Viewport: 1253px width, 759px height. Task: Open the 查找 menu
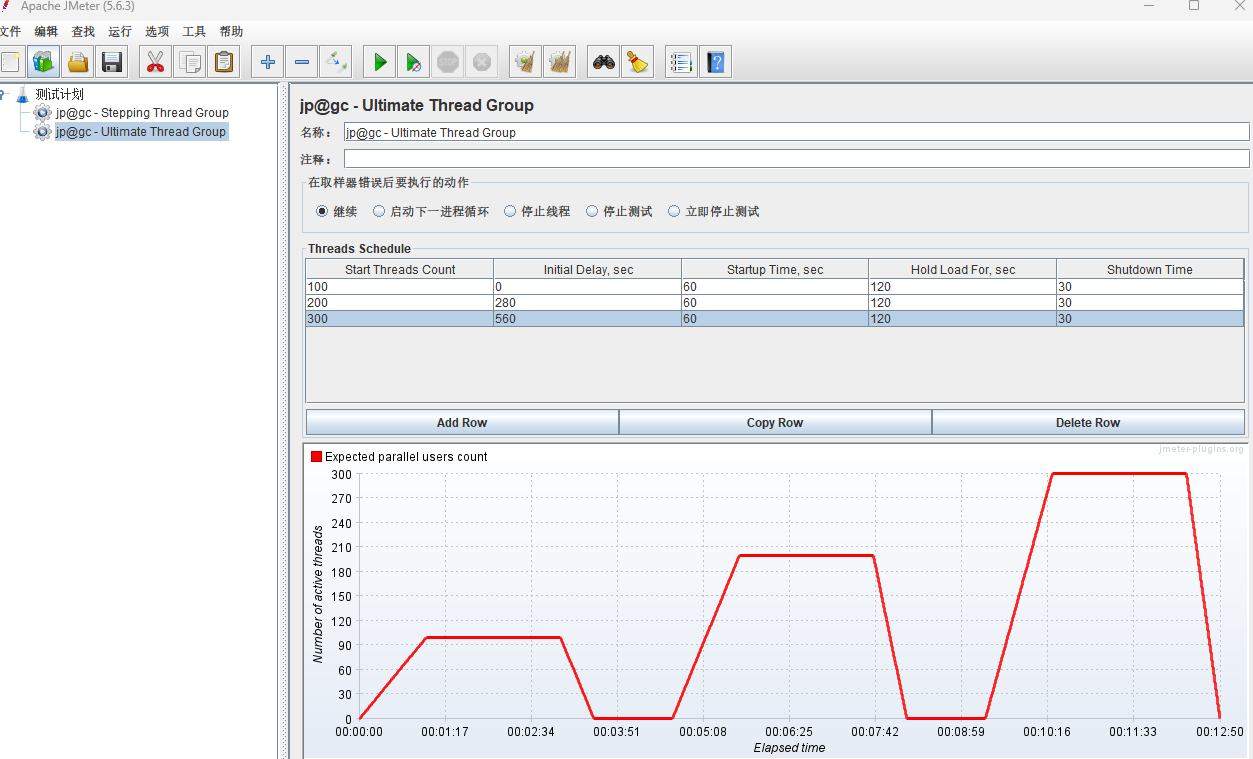(x=83, y=31)
